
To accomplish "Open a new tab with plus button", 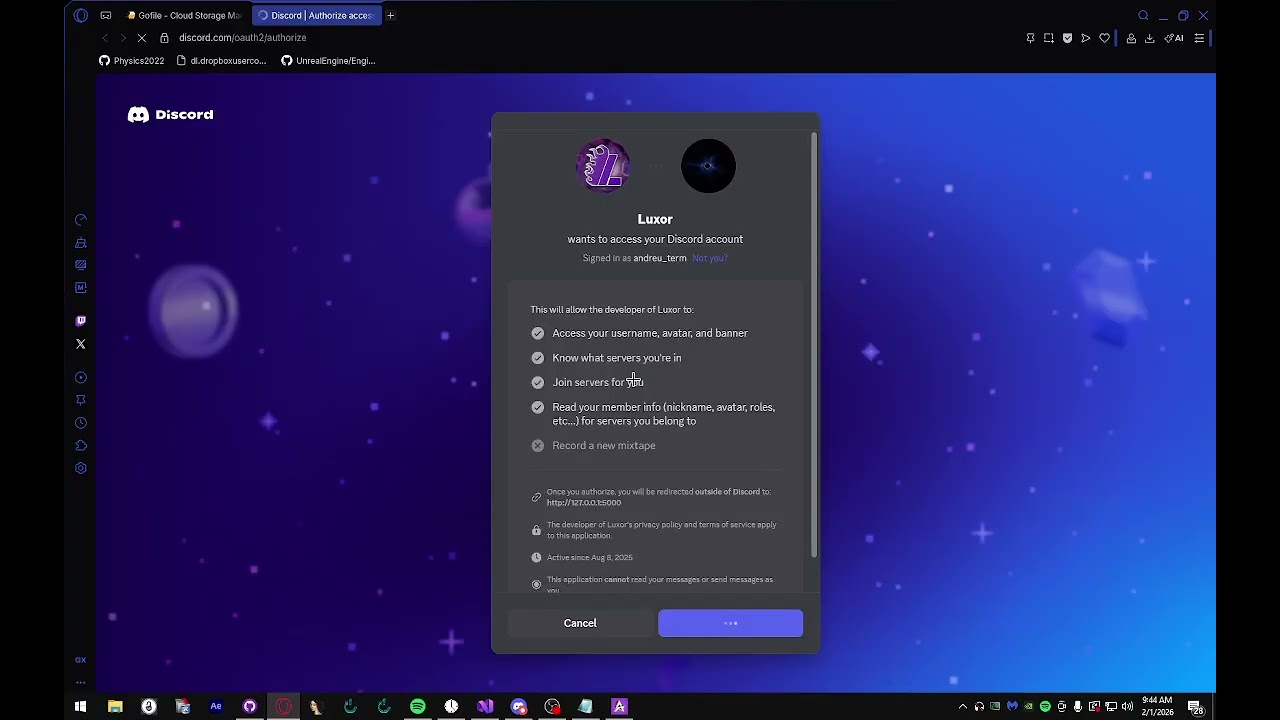I will coord(391,15).
